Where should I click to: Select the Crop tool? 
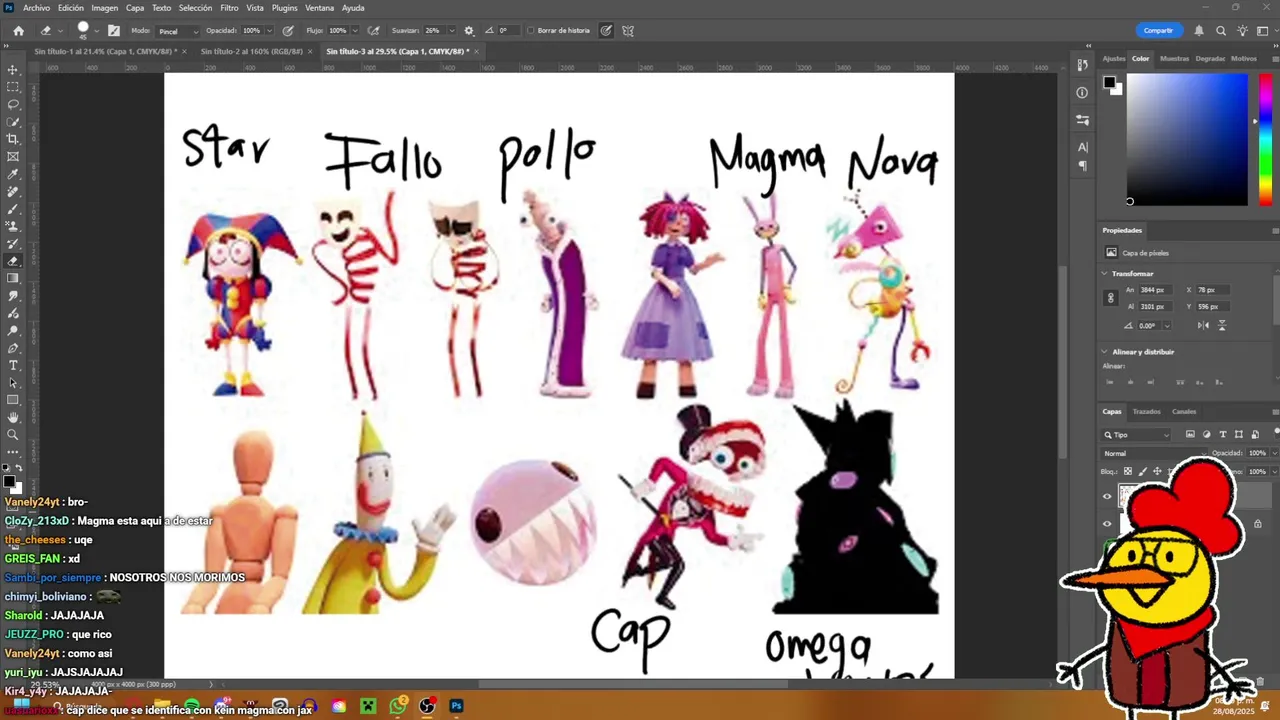tap(13, 139)
